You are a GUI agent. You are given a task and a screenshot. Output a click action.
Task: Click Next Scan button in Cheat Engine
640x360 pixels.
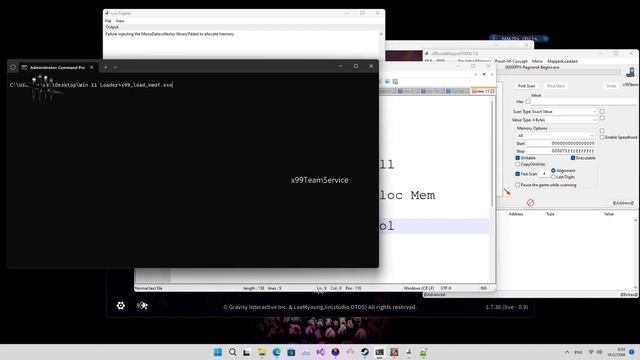tap(556, 86)
